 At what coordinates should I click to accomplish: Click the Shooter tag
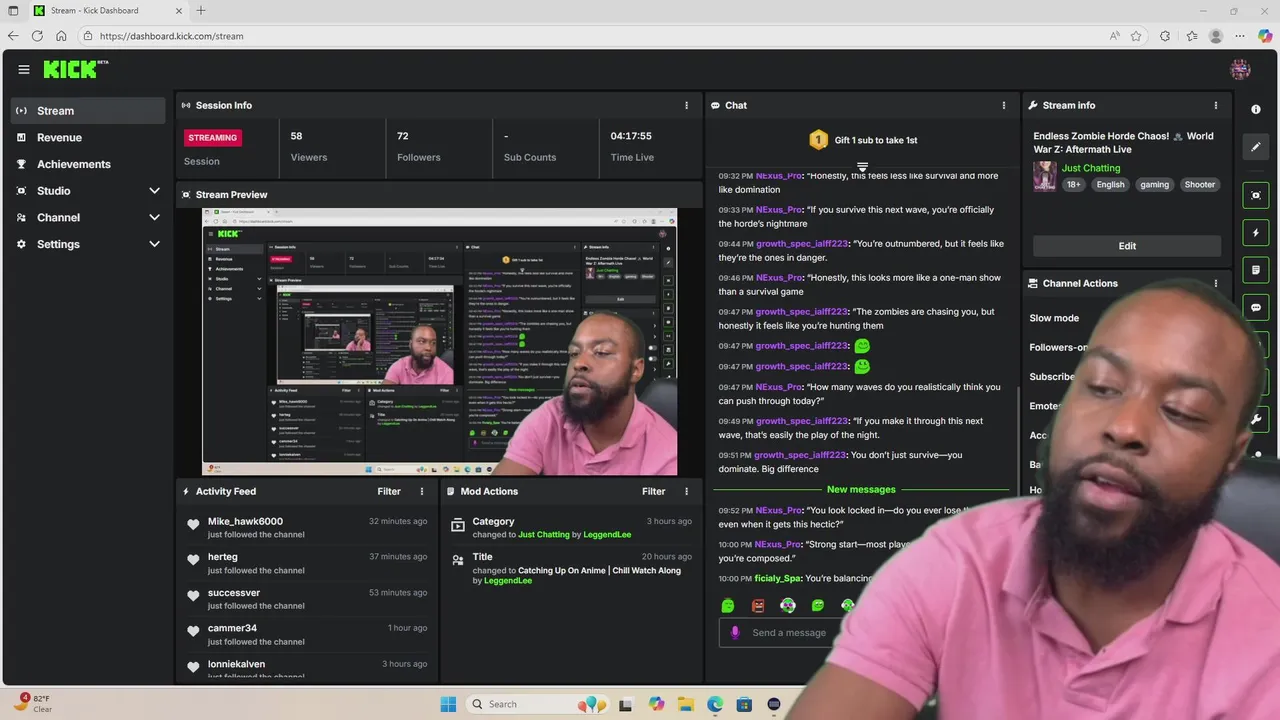pyautogui.click(x=1200, y=184)
